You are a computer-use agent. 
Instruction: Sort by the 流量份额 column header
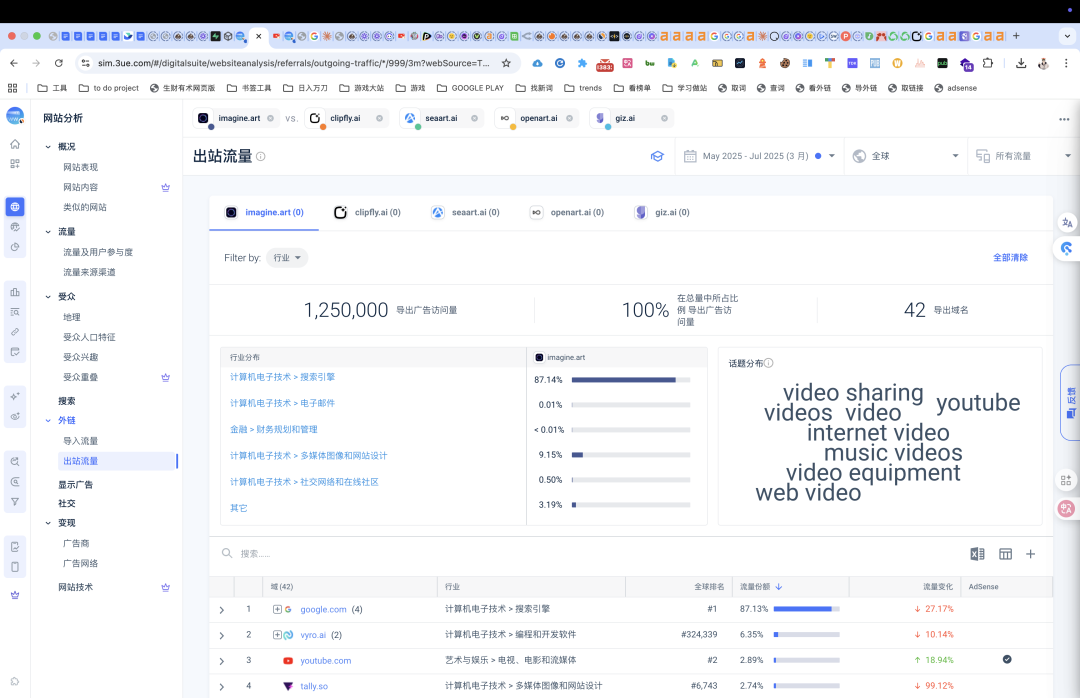[x=760, y=586]
